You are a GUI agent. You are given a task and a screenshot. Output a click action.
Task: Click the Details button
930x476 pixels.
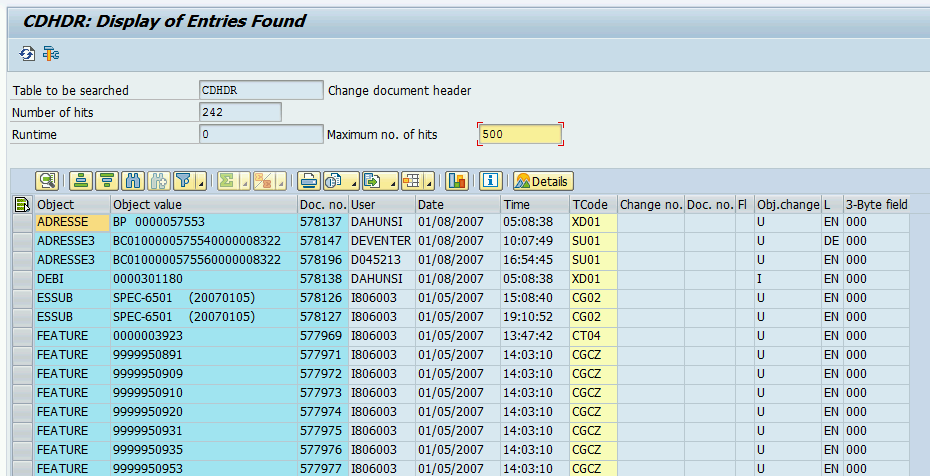tap(543, 181)
